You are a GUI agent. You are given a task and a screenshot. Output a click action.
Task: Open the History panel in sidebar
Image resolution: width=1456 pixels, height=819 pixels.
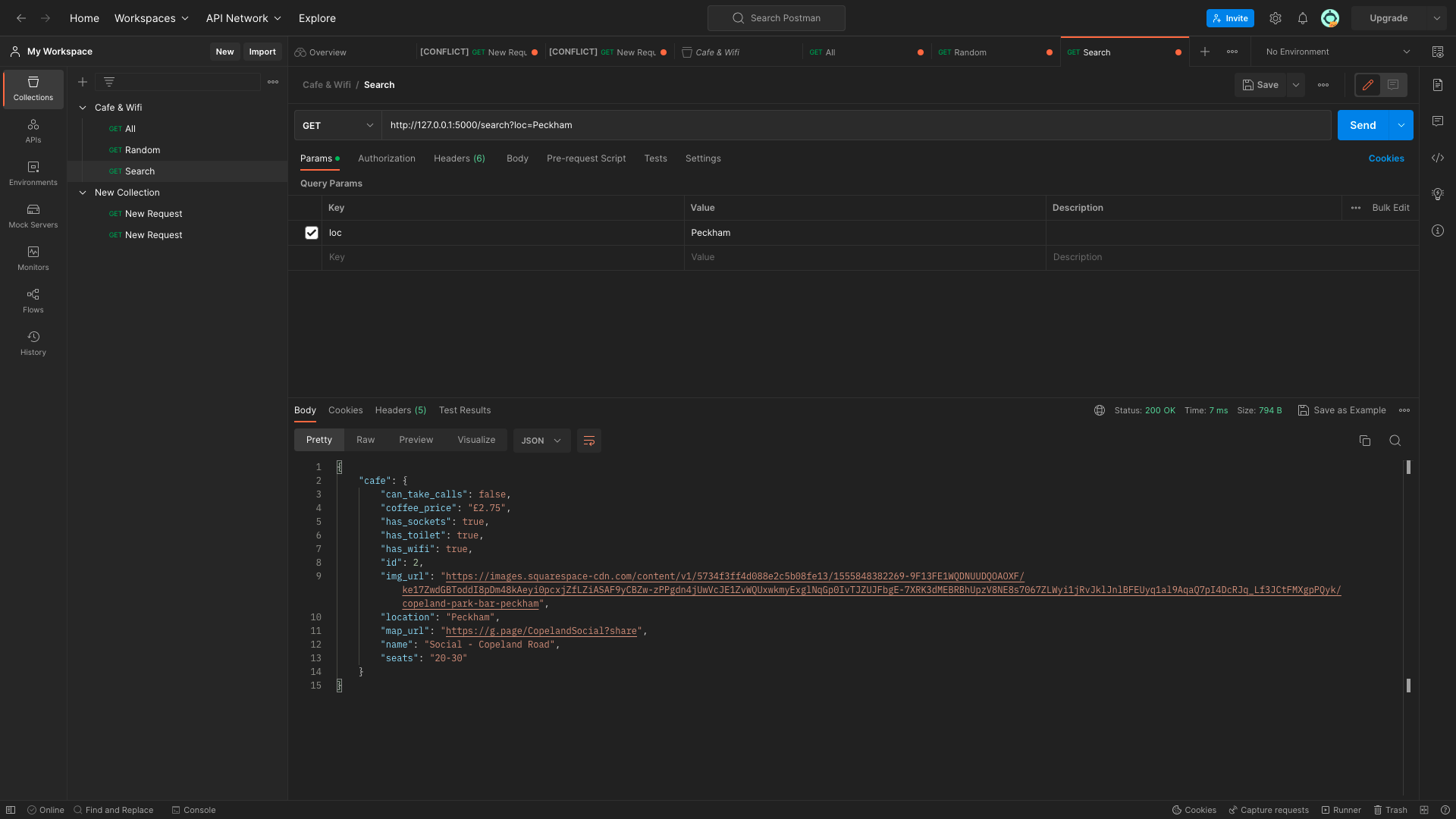[x=33, y=344]
